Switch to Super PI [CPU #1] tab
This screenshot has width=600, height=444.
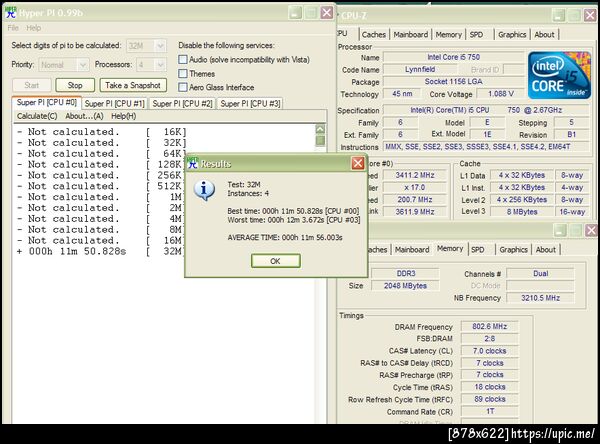[114, 103]
